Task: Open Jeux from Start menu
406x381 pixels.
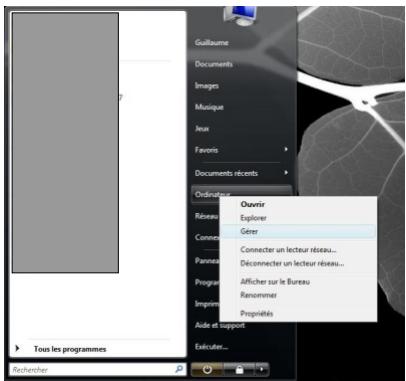Action: click(x=202, y=129)
